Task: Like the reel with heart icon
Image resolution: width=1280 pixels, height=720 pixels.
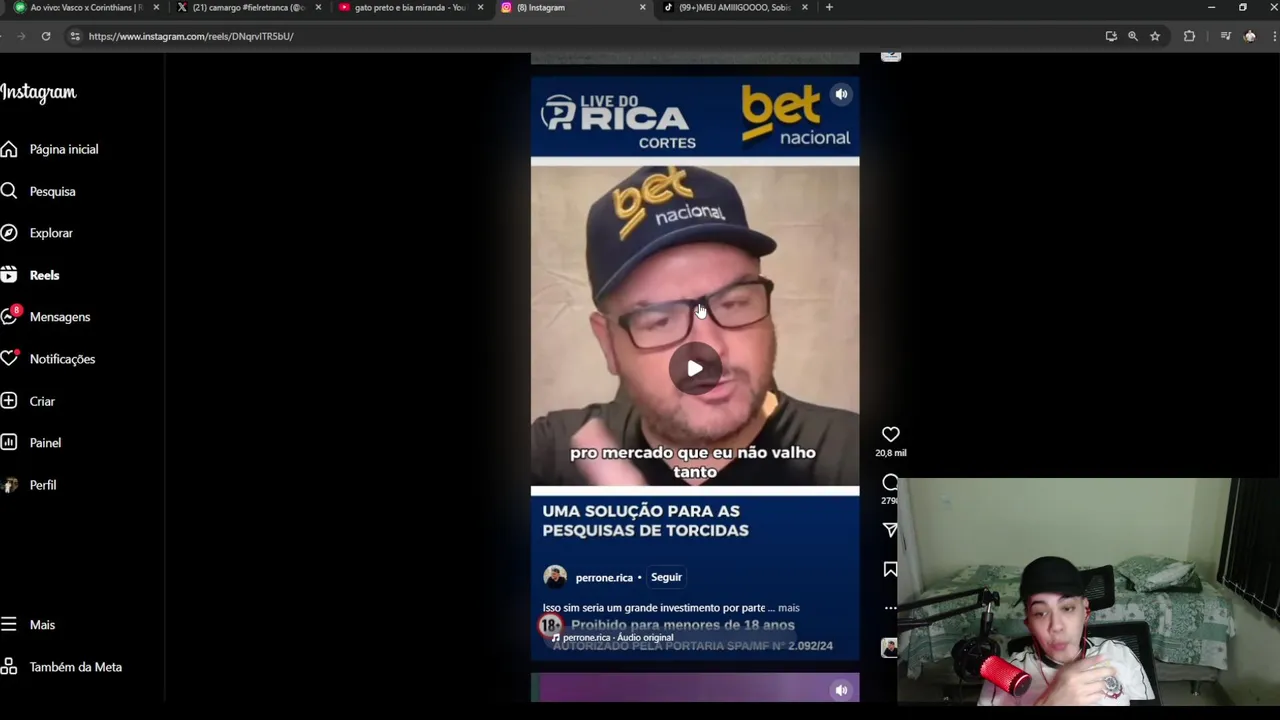Action: tap(890, 434)
